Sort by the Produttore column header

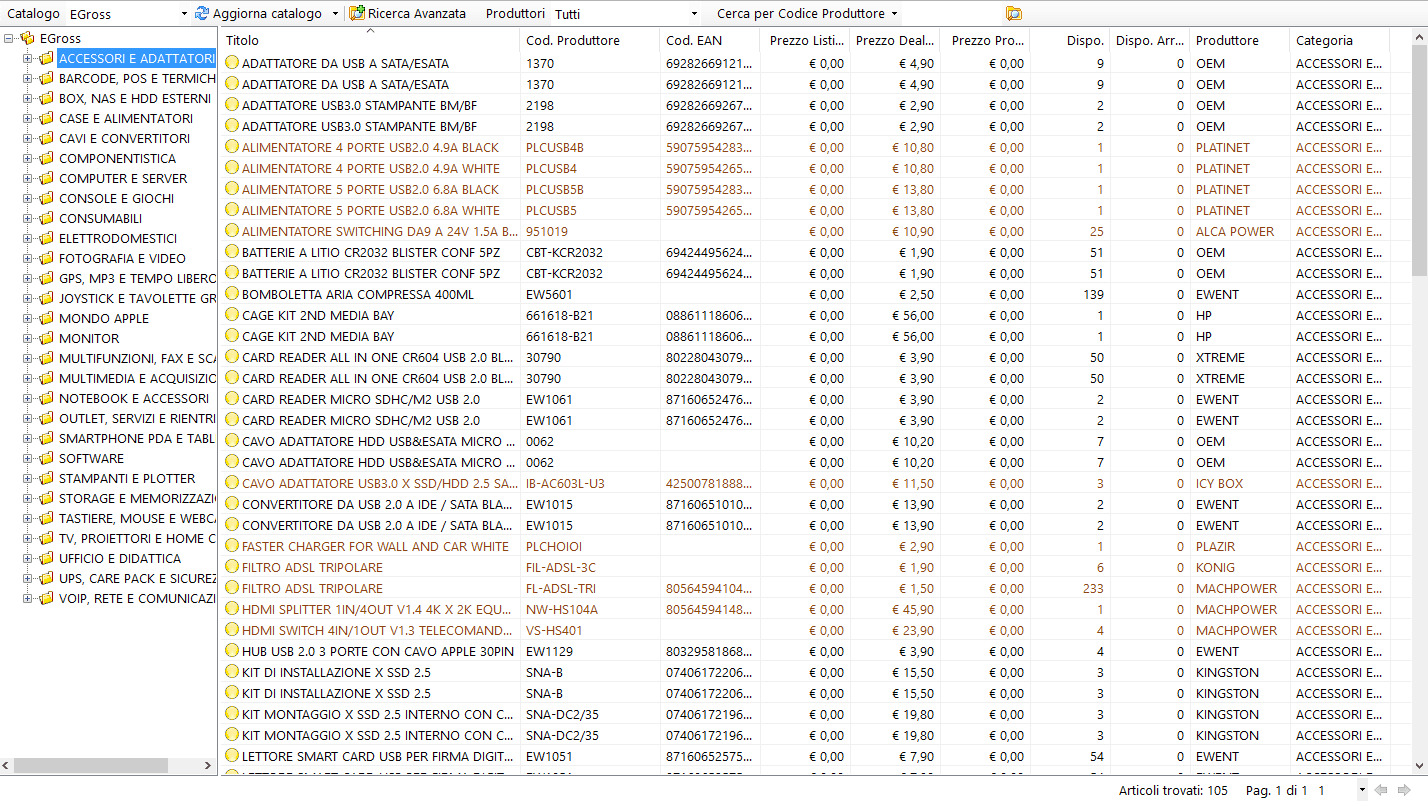tap(1240, 41)
